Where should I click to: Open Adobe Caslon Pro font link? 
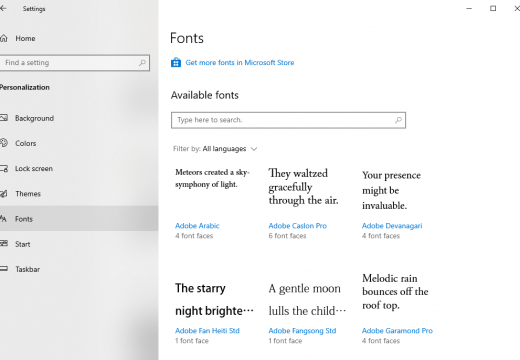coord(298,226)
